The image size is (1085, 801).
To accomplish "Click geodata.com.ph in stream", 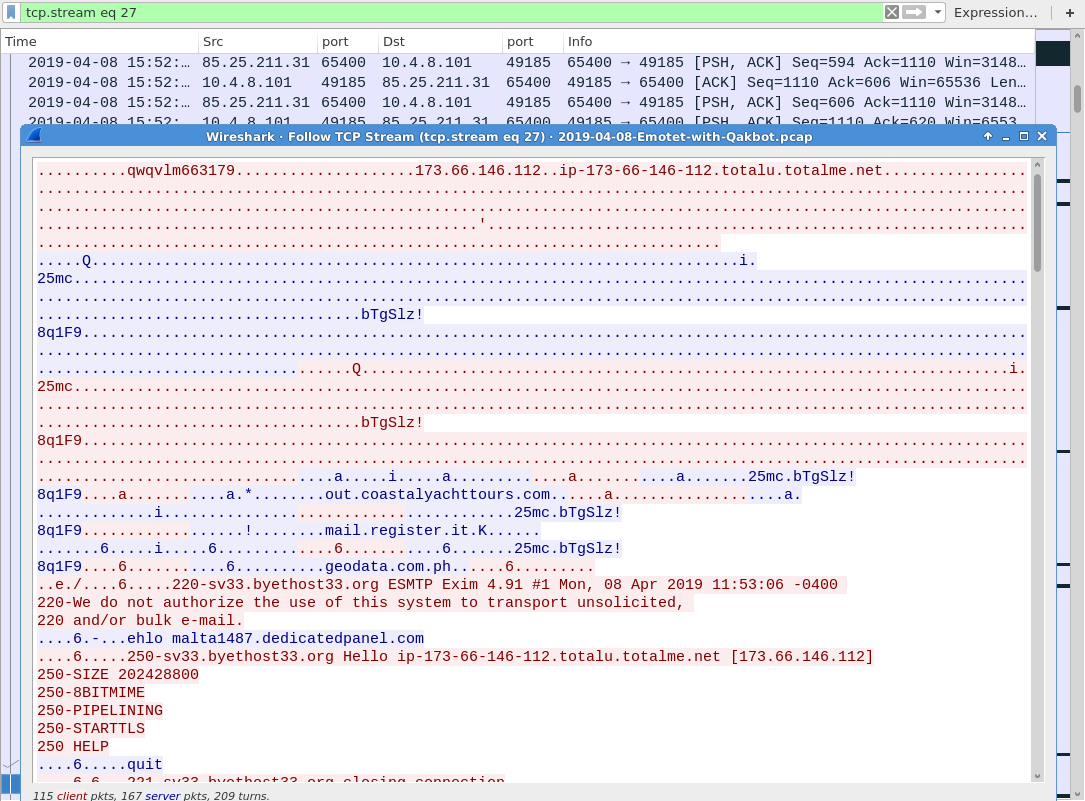I will click(388, 566).
